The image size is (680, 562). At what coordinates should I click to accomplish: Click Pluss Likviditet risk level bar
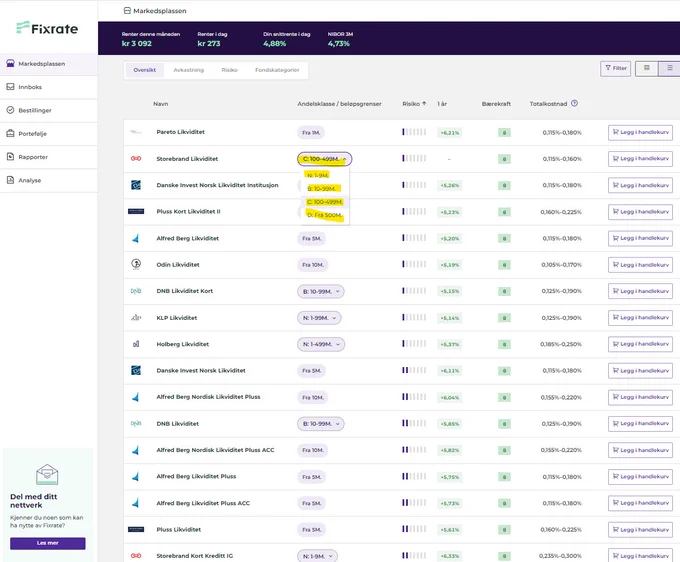pyautogui.click(x=414, y=529)
